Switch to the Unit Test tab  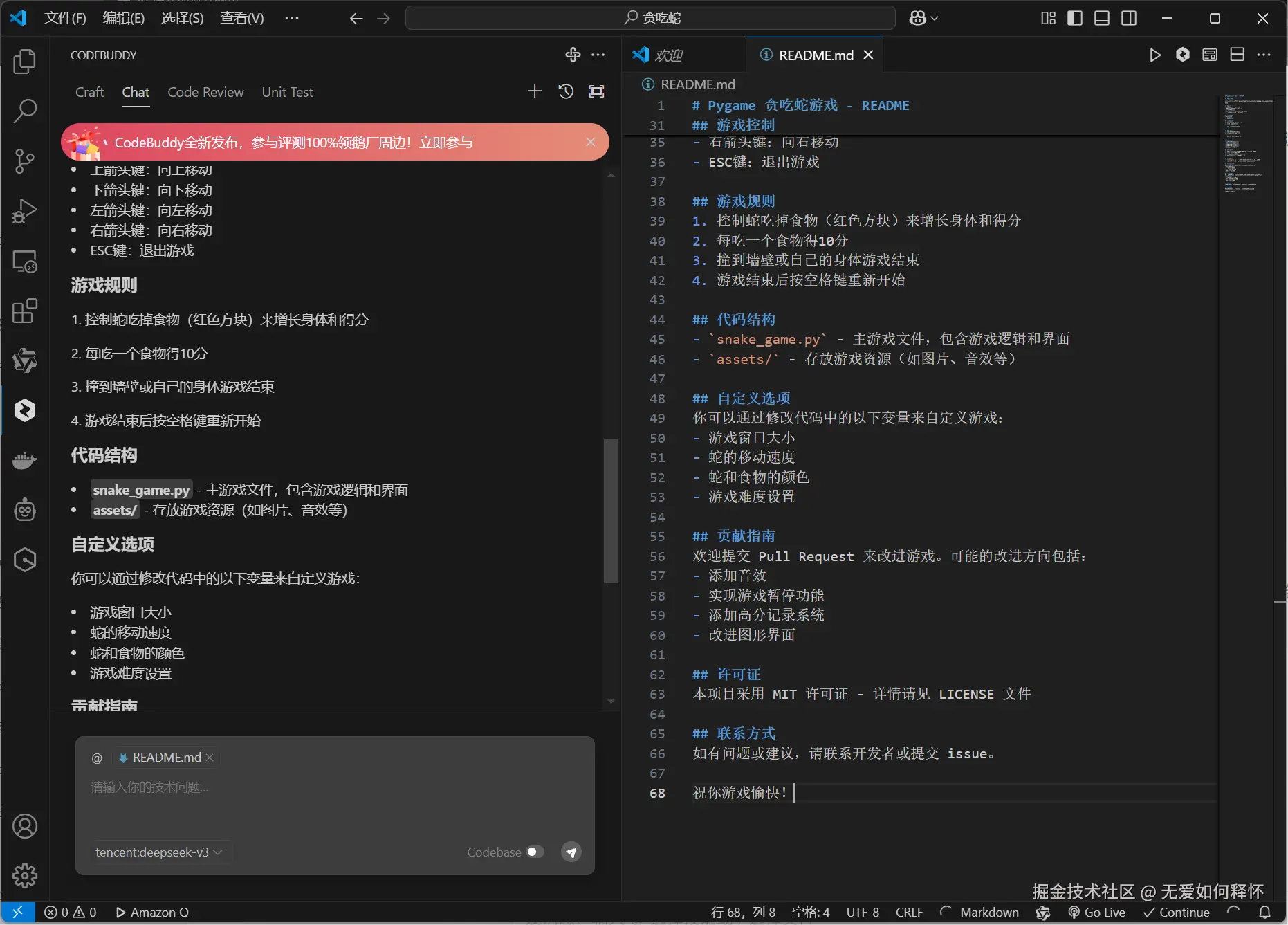(287, 92)
